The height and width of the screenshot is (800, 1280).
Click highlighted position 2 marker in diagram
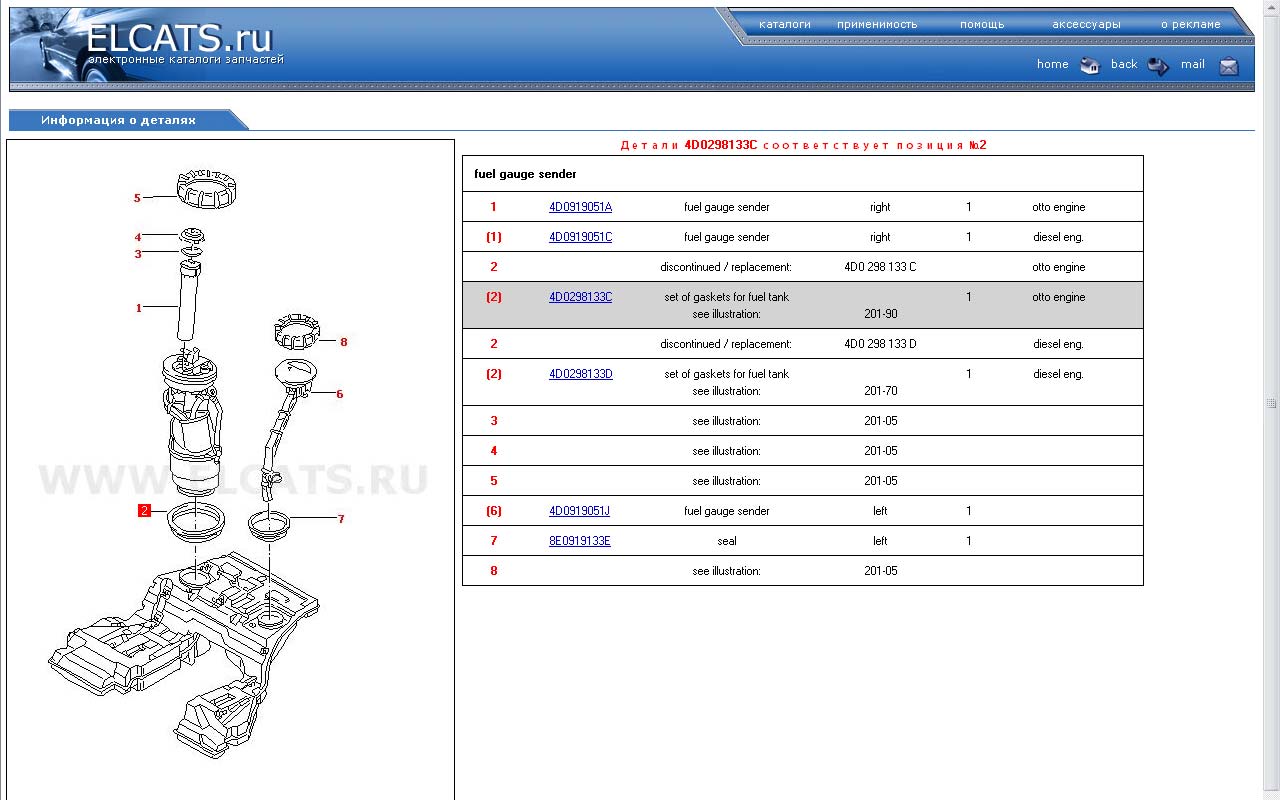click(x=145, y=511)
